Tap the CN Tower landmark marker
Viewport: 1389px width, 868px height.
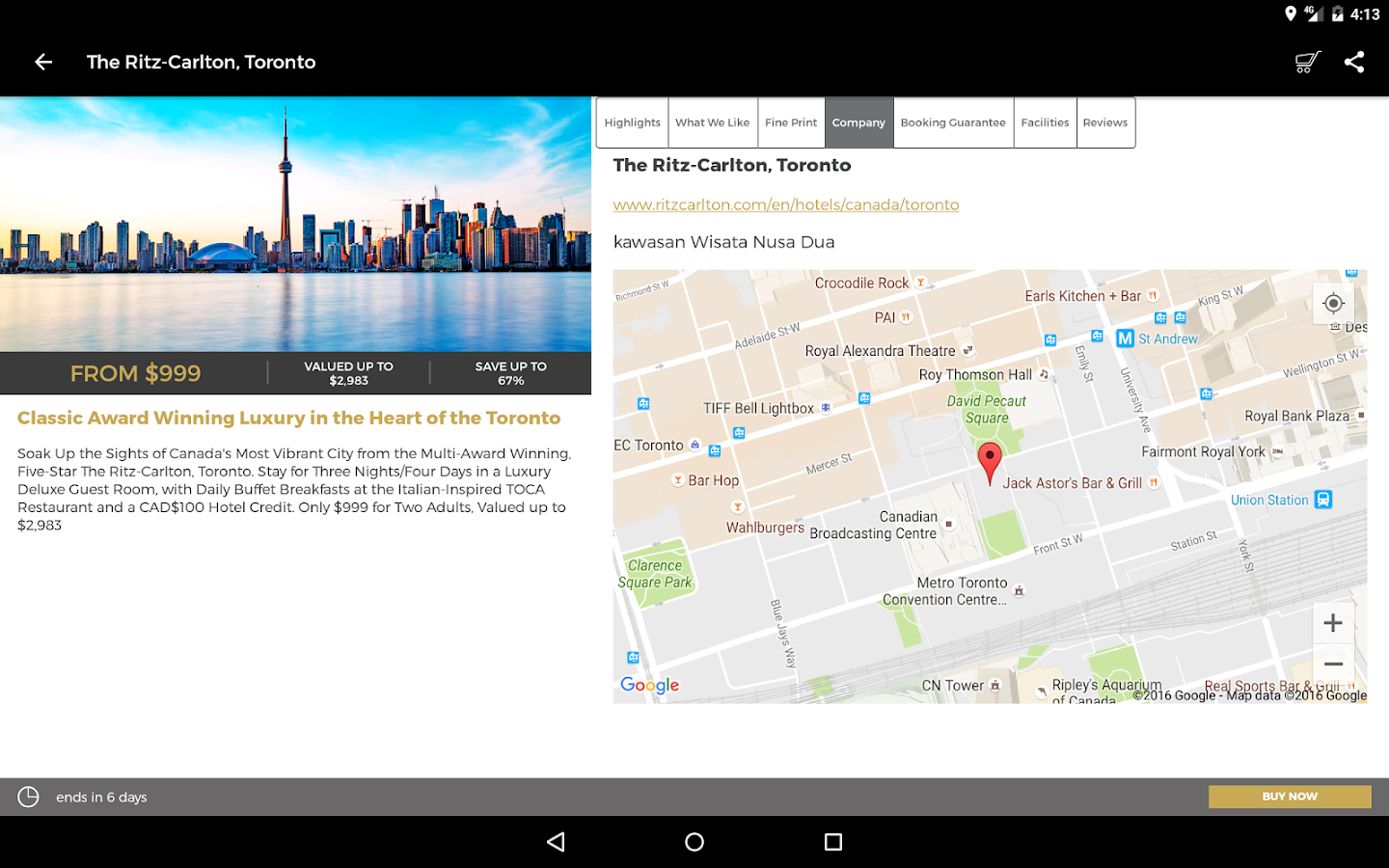[995, 686]
